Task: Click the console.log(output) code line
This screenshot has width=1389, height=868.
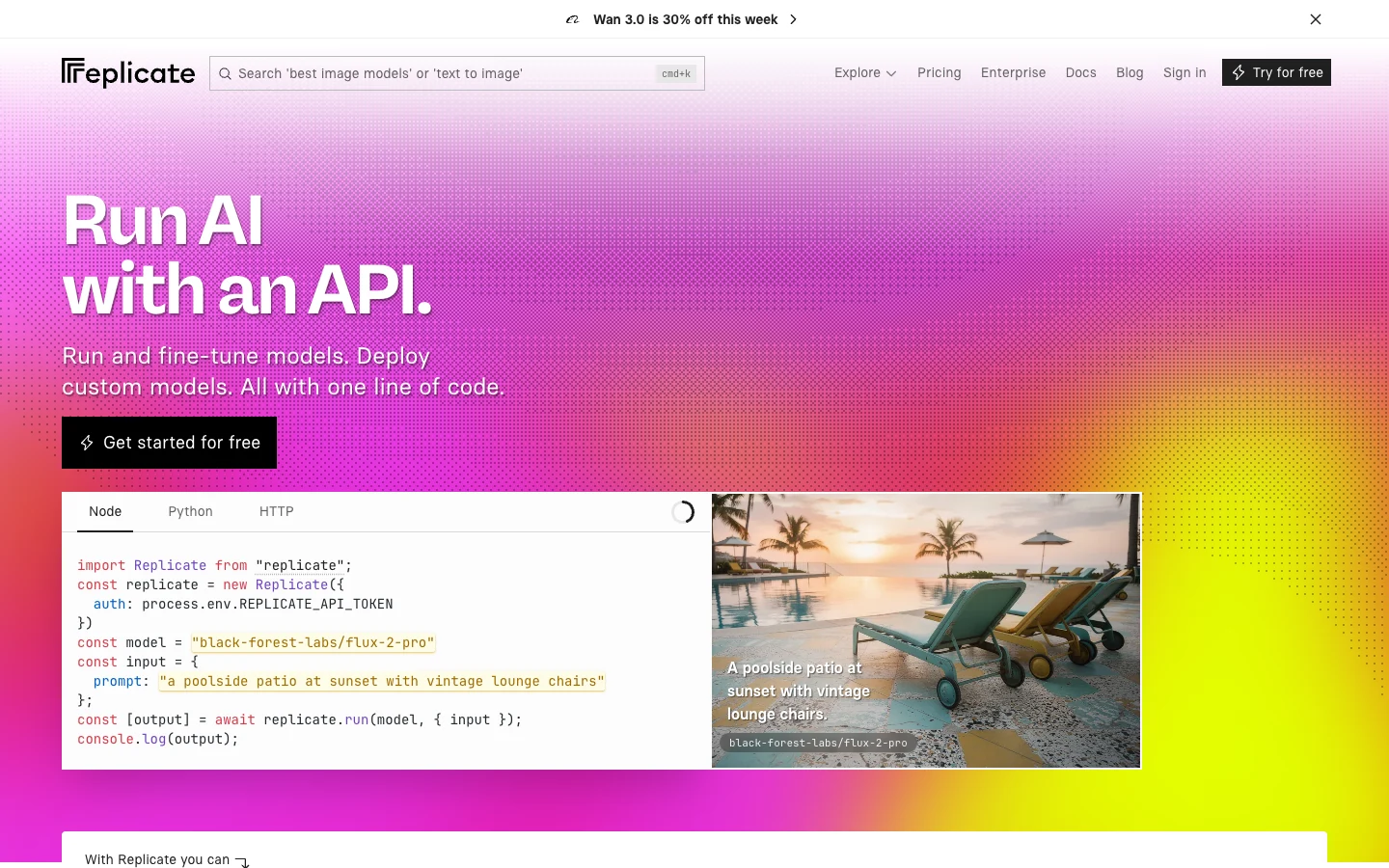Action: click(157, 739)
